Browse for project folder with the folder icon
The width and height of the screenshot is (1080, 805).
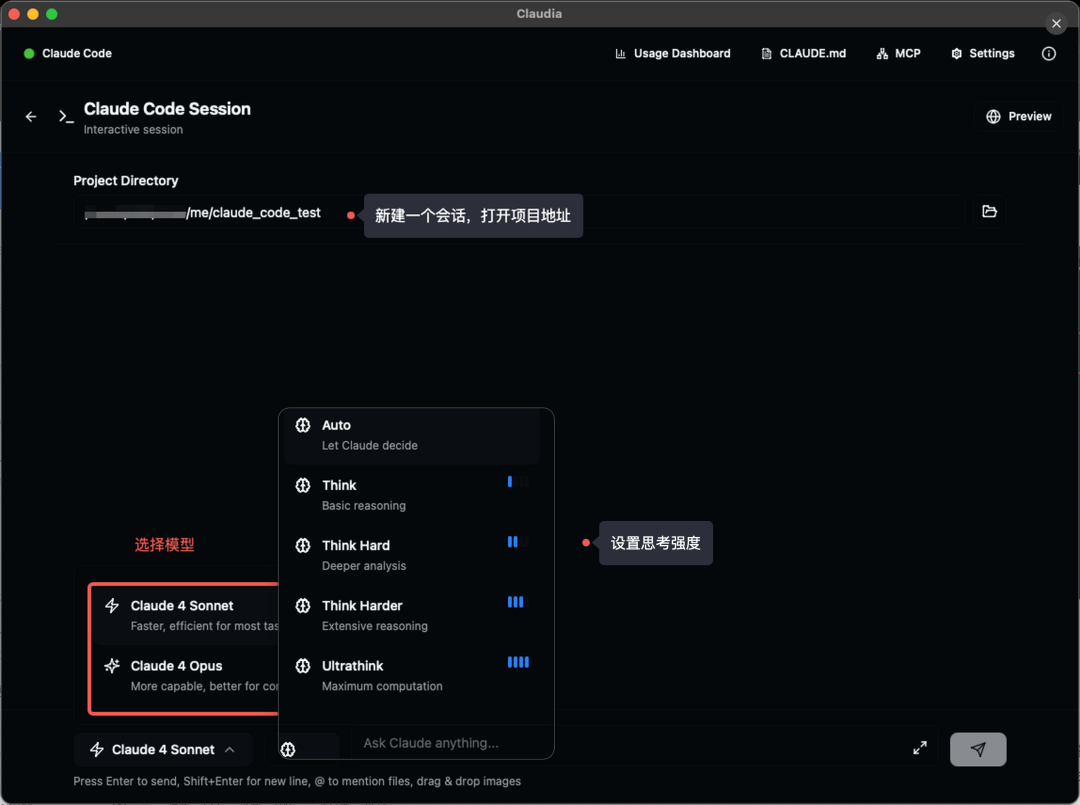[989, 211]
